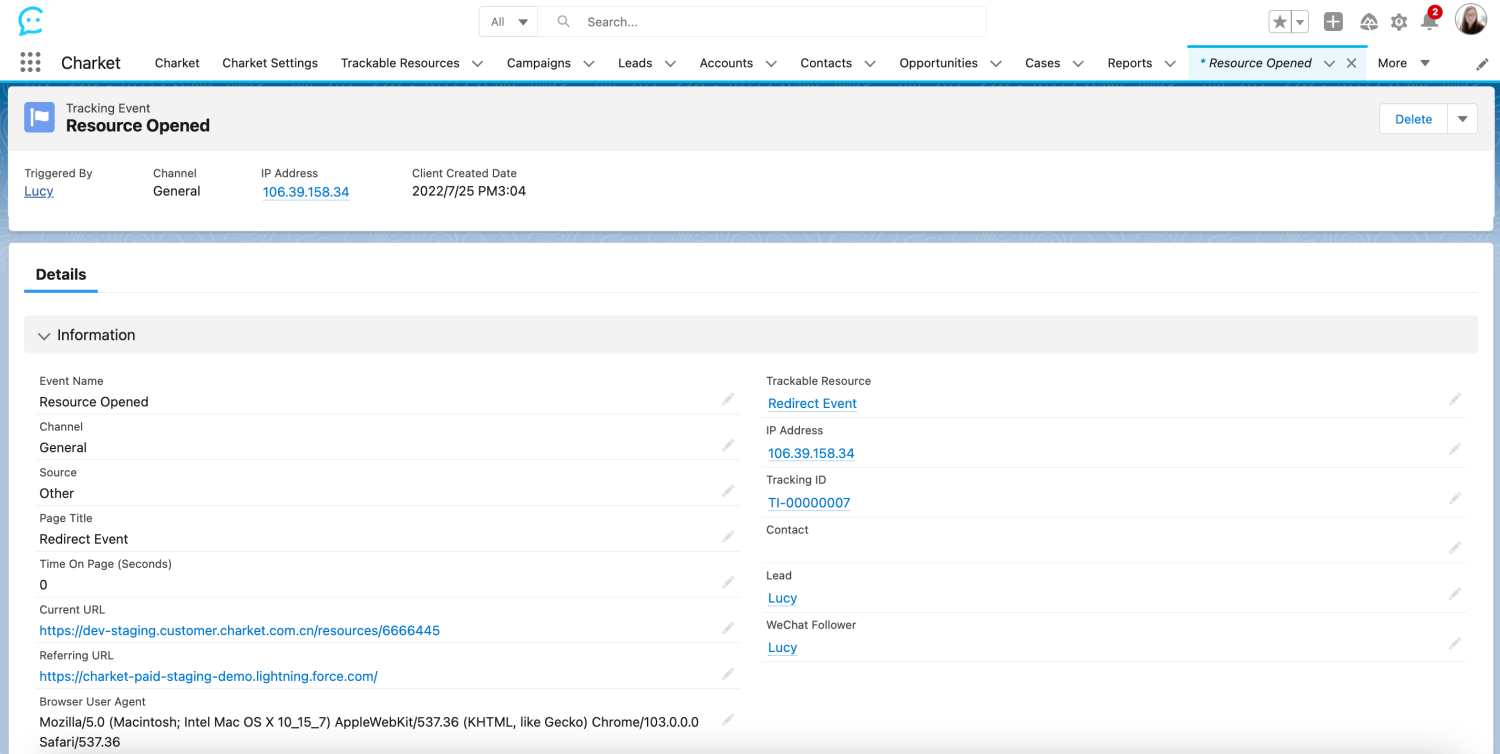Open the Favorites list dropdown arrow
This screenshot has height=754, width=1500.
point(1300,22)
